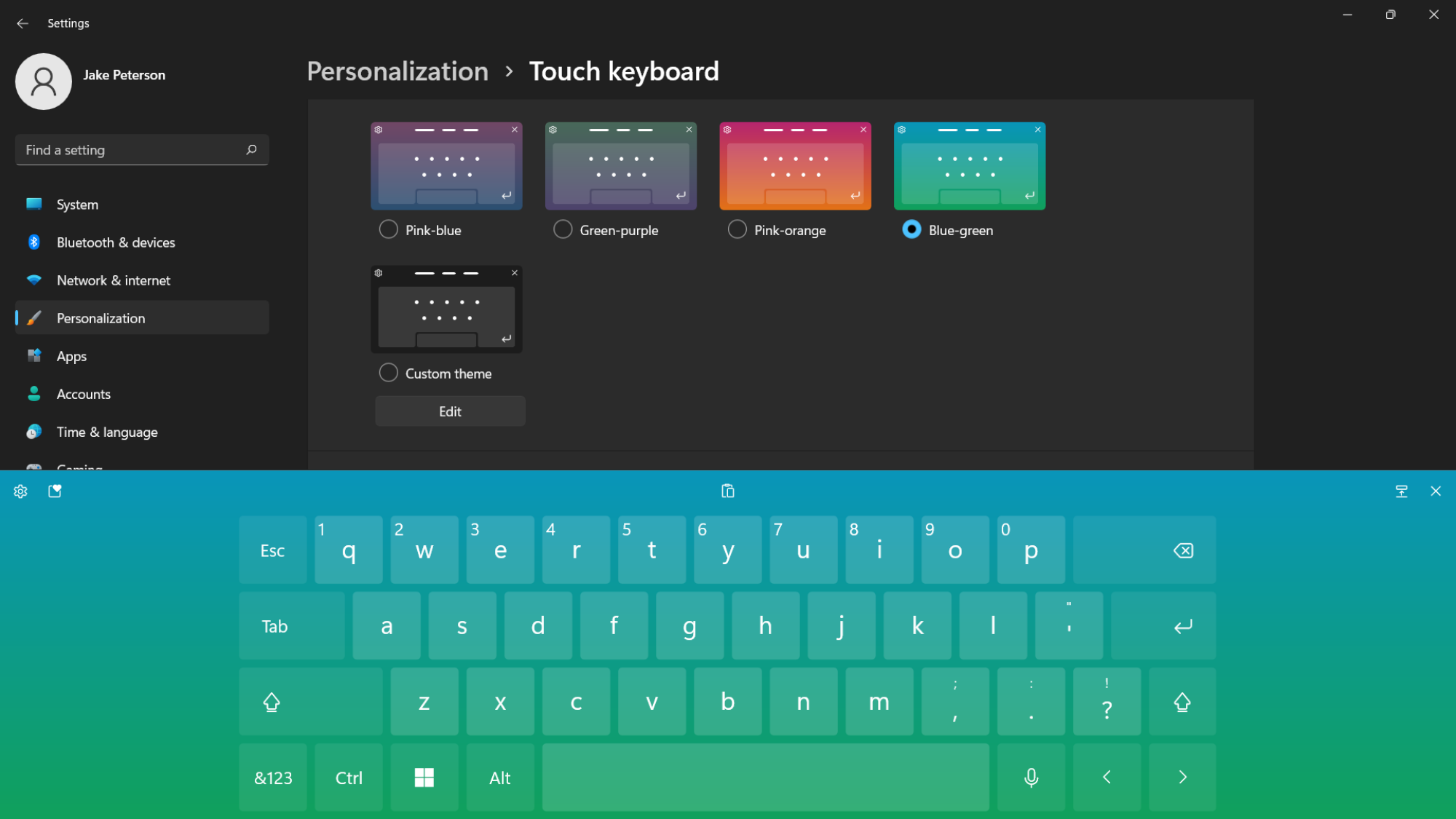The height and width of the screenshot is (819, 1456).
Task: Tap the q key
Action: tap(349, 550)
